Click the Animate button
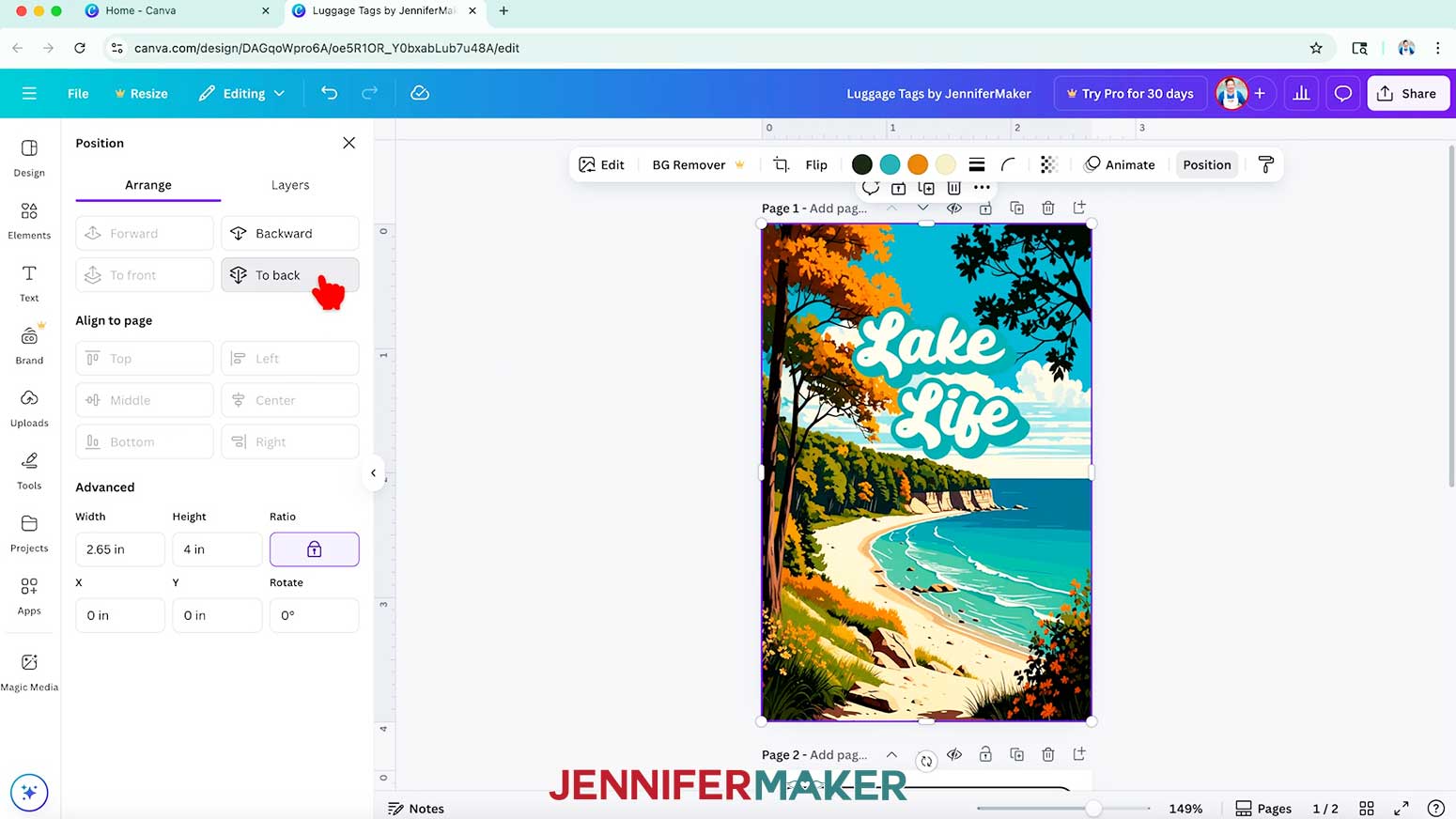 point(1120,164)
